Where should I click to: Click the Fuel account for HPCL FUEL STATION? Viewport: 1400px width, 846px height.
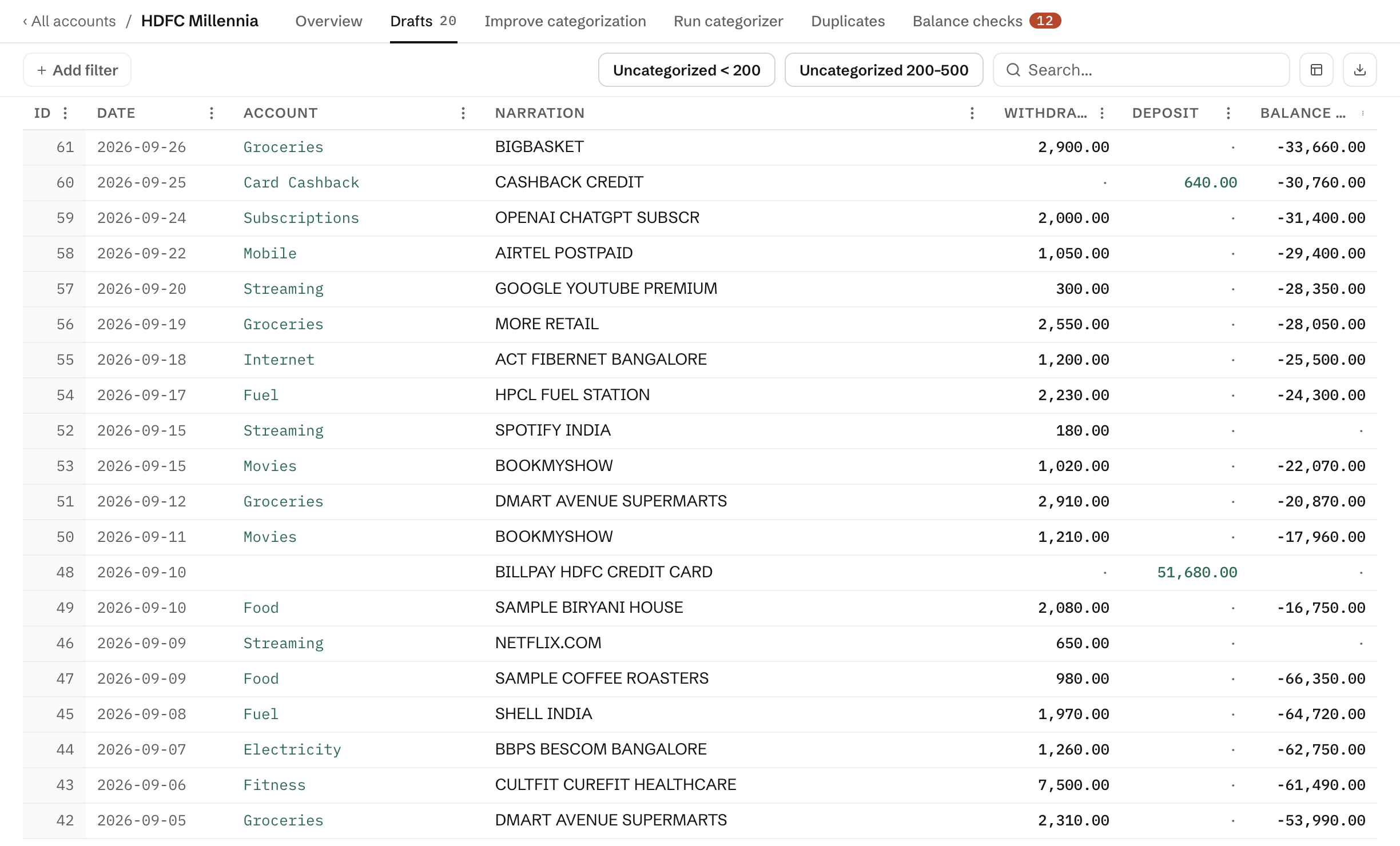[x=261, y=395]
